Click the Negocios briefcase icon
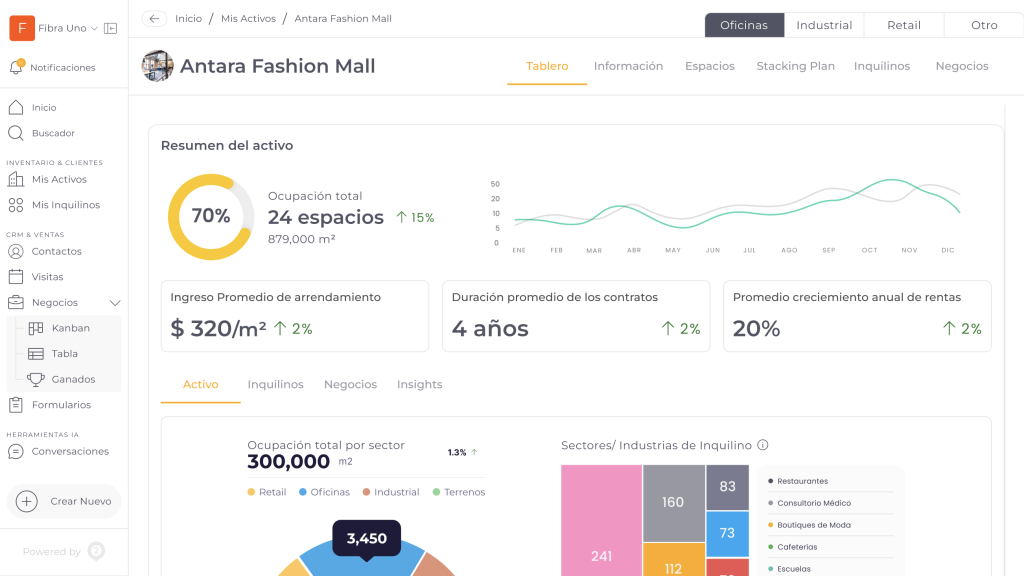This screenshot has width=1024, height=576. click(16, 302)
